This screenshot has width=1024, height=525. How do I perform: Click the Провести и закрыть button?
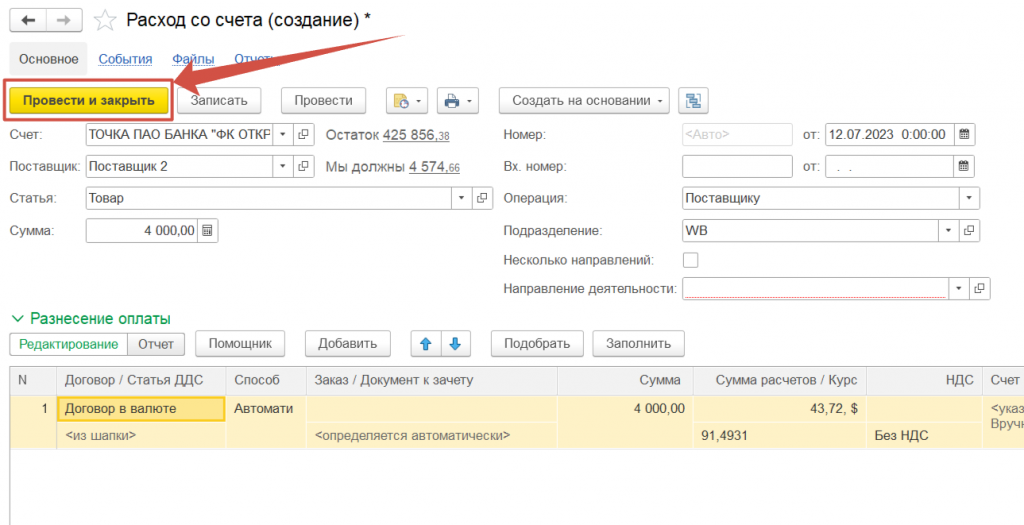point(88,100)
